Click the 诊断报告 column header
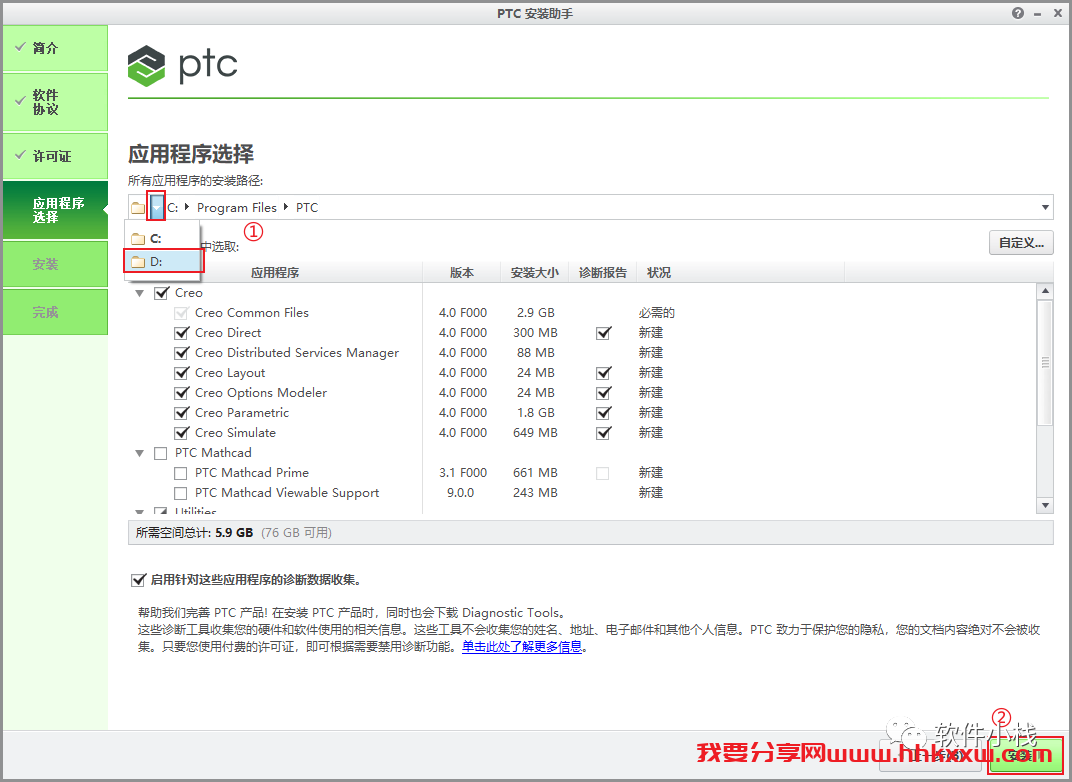This screenshot has height=782, width=1072. tap(602, 273)
